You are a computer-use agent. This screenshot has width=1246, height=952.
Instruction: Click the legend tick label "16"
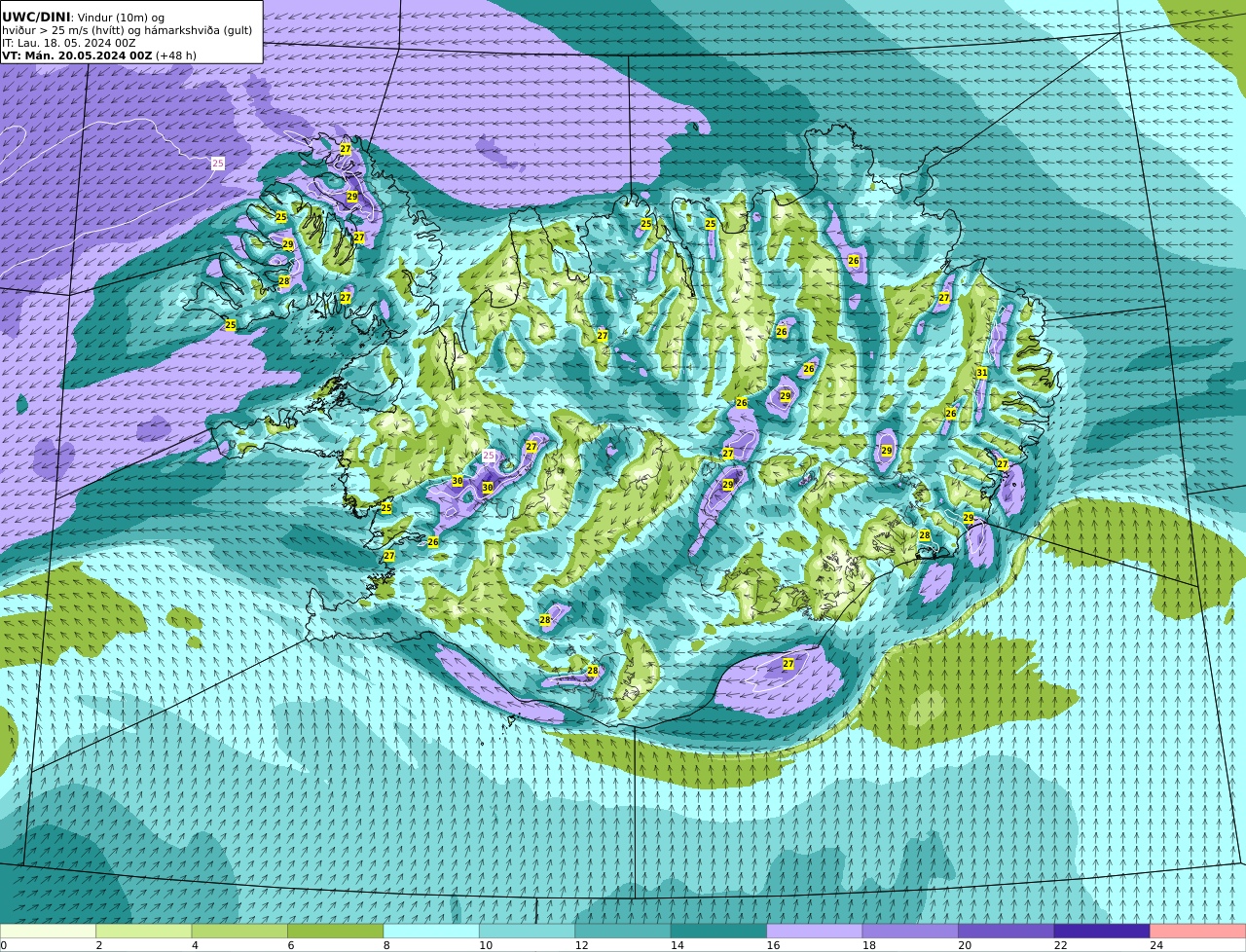[773, 945]
